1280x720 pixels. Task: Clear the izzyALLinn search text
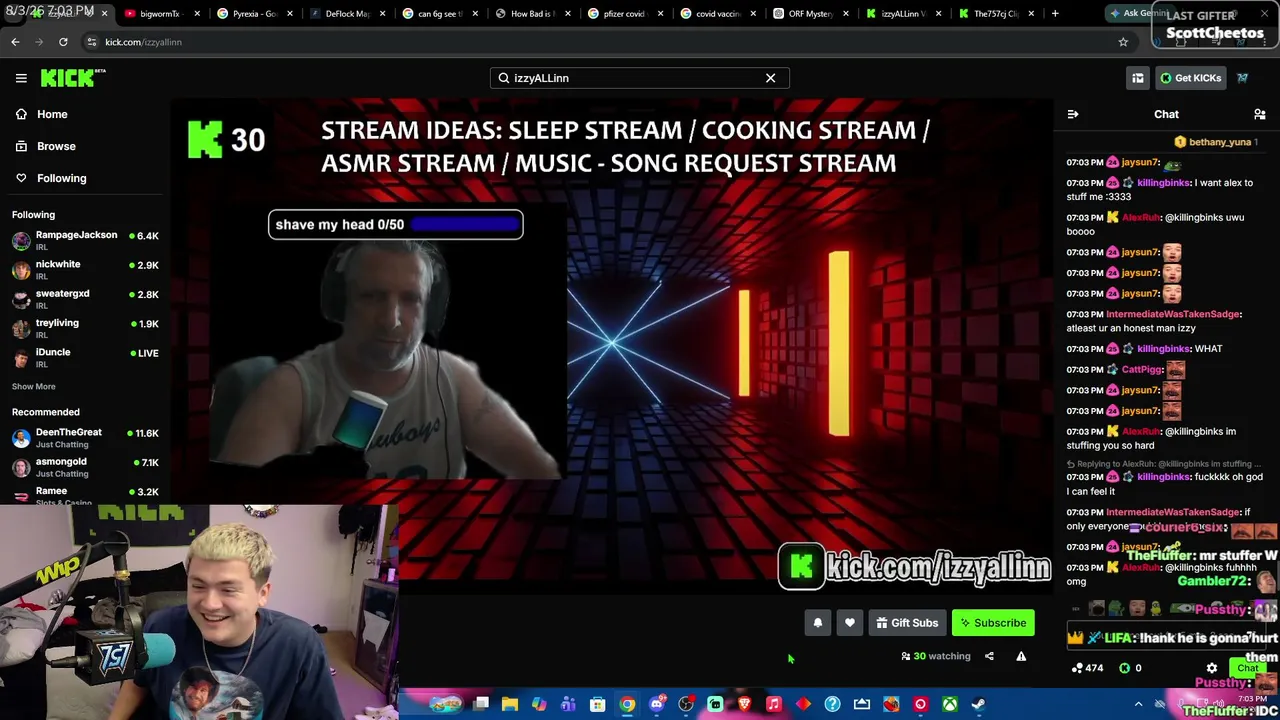click(x=770, y=78)
